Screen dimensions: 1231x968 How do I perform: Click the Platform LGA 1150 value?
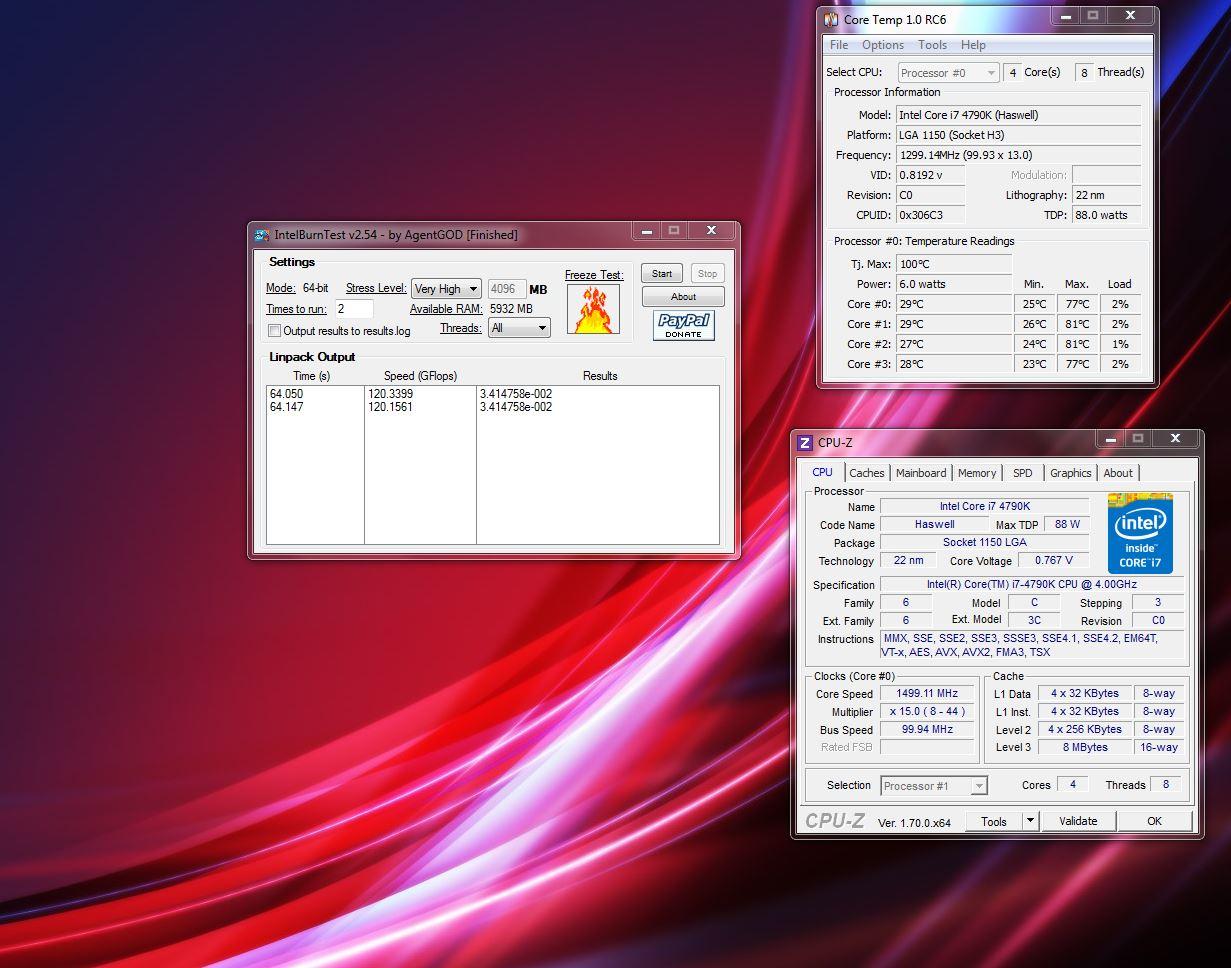(1018, 135)
